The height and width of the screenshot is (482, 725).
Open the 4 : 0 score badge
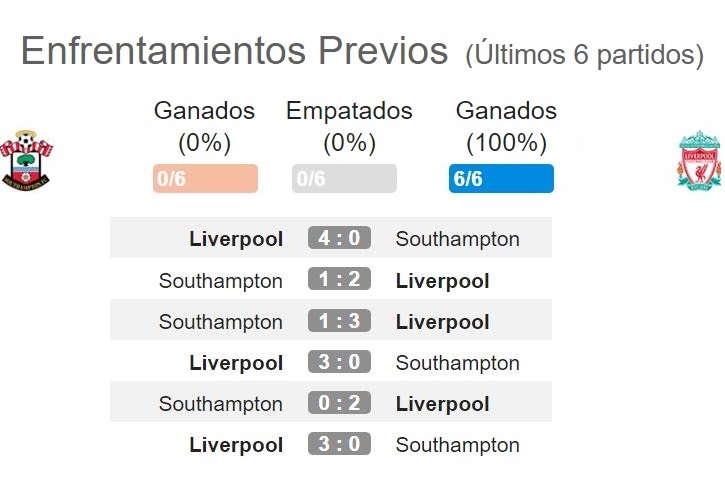[x=339, y=238]
